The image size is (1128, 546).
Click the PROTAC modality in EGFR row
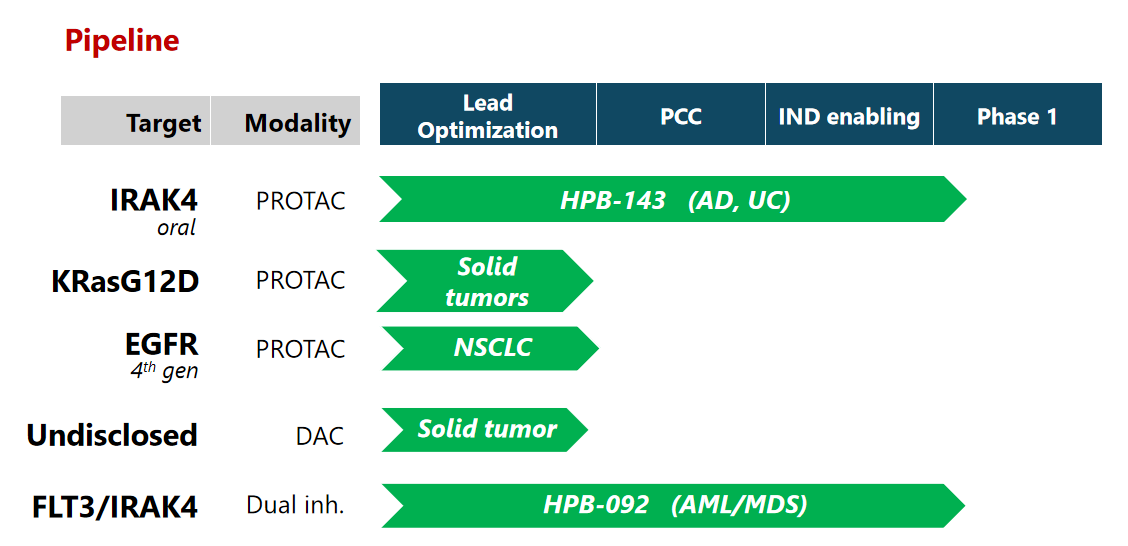coord(301,349)
